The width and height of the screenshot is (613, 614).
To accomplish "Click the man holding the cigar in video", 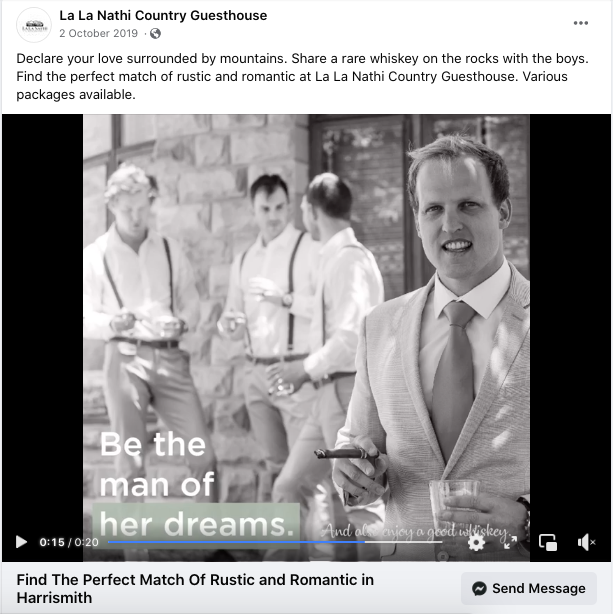I will 435,345.
